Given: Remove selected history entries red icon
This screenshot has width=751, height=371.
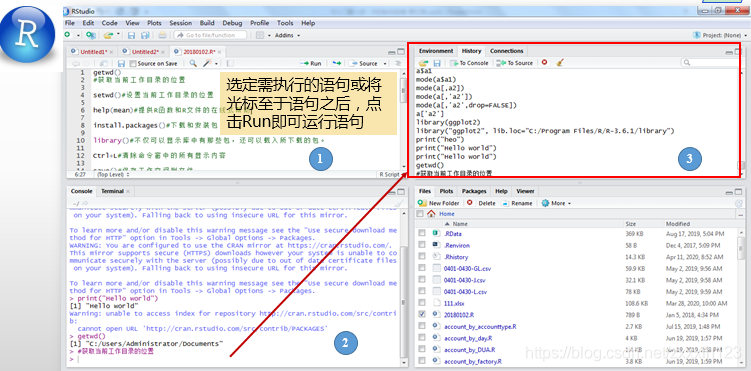Looking at the screenshot, I should [545, 62].
